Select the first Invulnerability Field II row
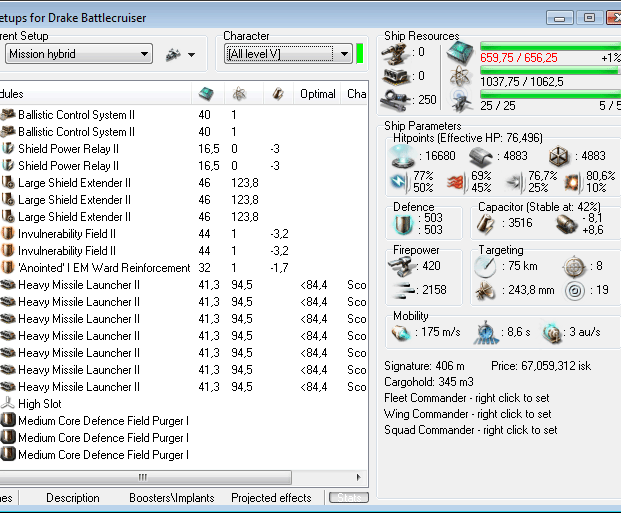621x513 pixels. pyautogui.click(x=184, y=234)
